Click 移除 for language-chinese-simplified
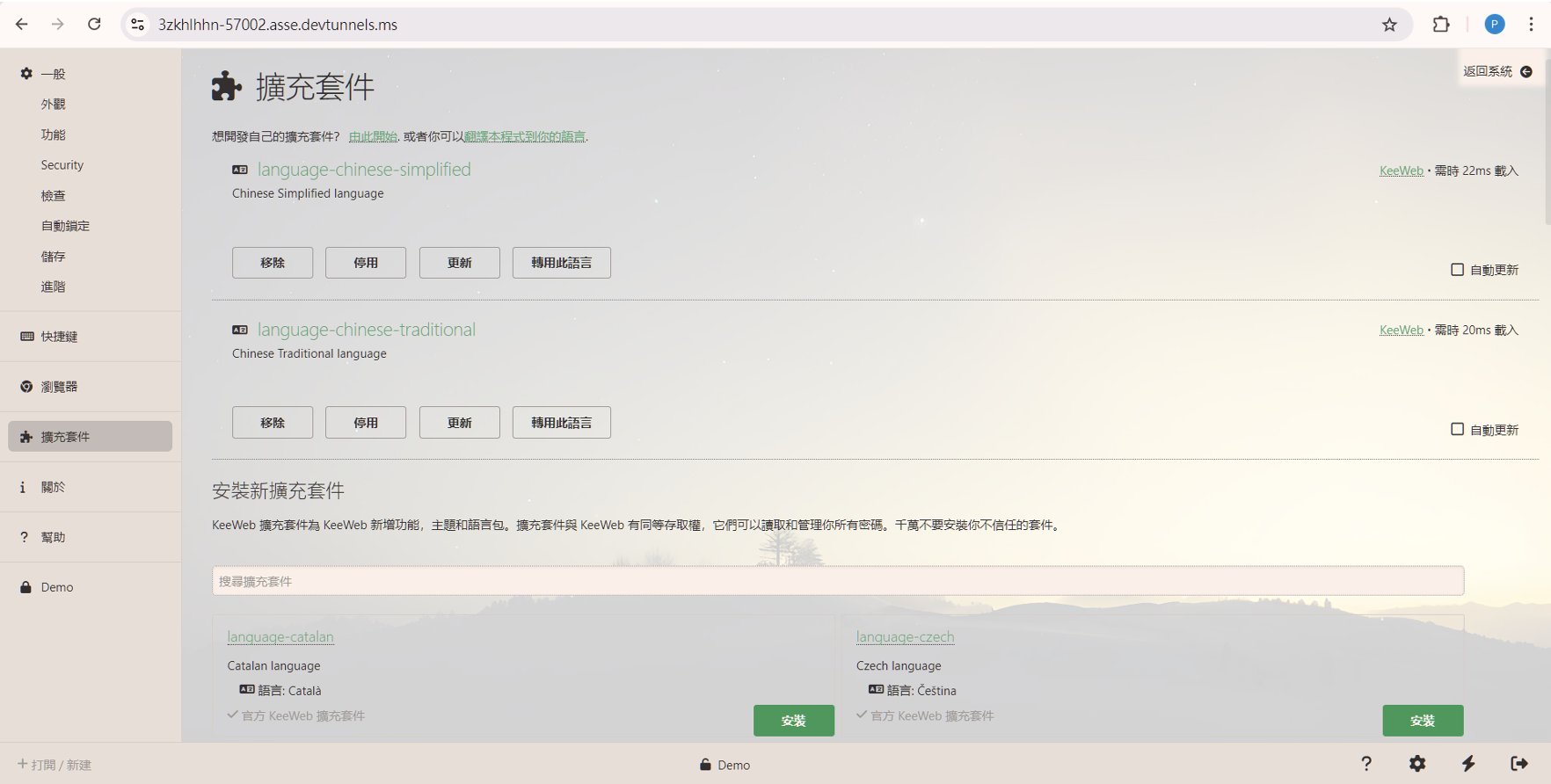Image resolution: width=1551 pixels, height=784 pixels. 273,263
